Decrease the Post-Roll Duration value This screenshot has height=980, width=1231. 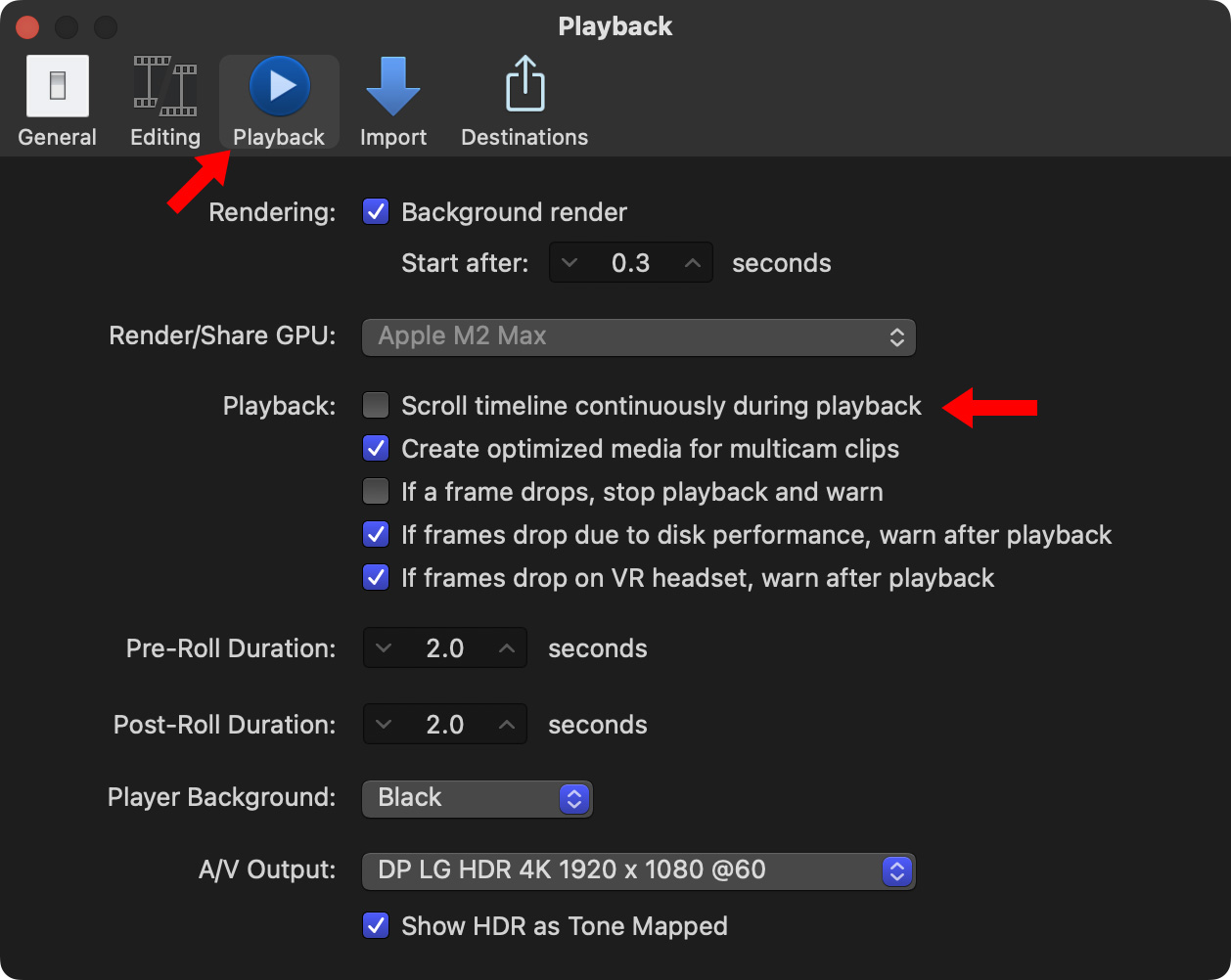point(384,725)
